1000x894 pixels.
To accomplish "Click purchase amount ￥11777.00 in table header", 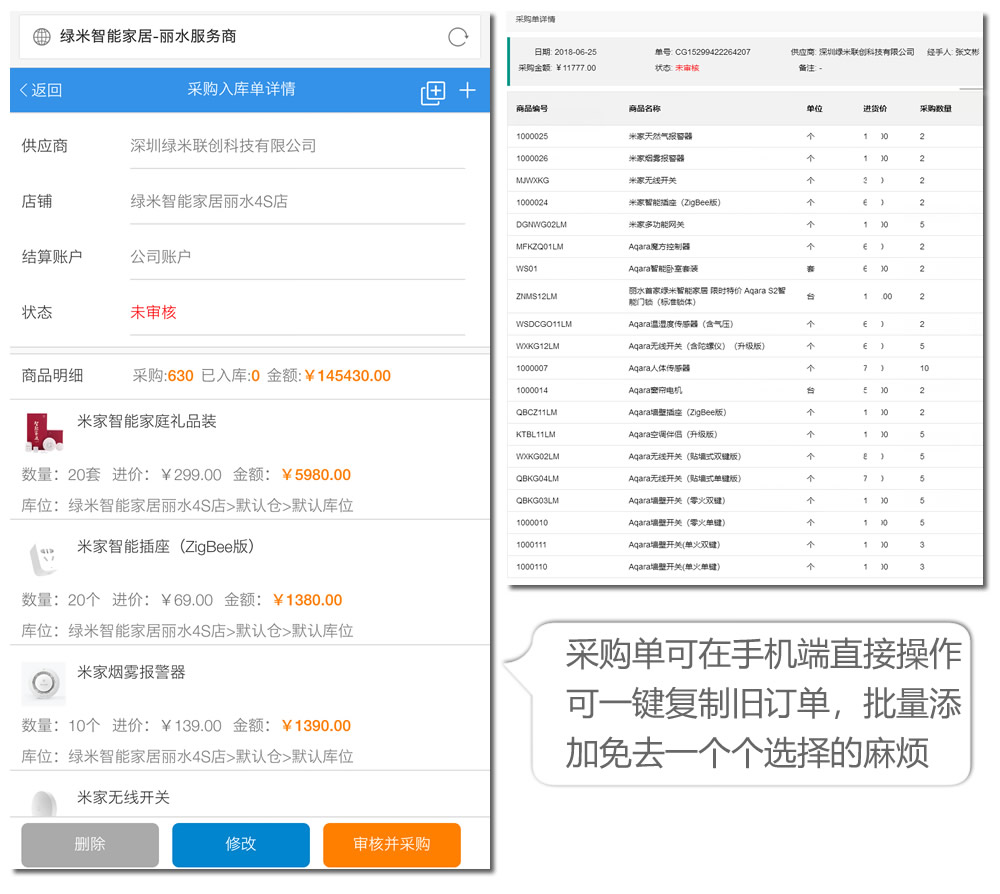I will [576, 68].
